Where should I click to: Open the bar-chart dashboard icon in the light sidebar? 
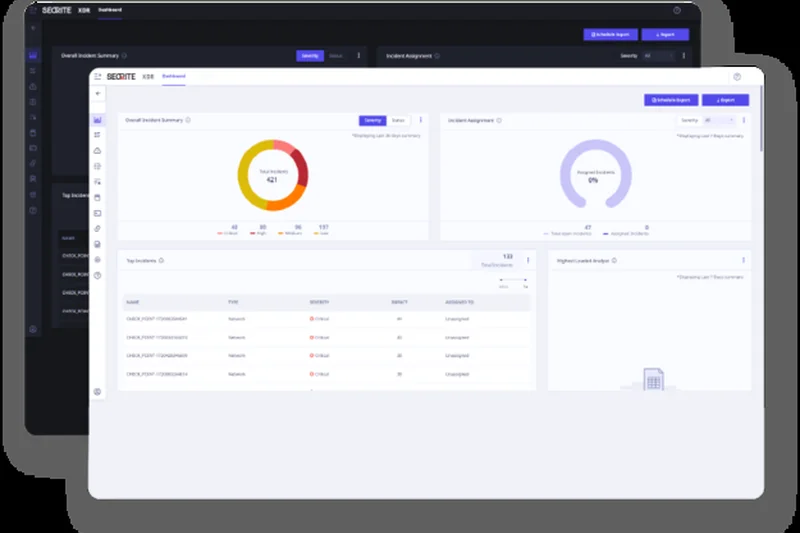[97, 120]
